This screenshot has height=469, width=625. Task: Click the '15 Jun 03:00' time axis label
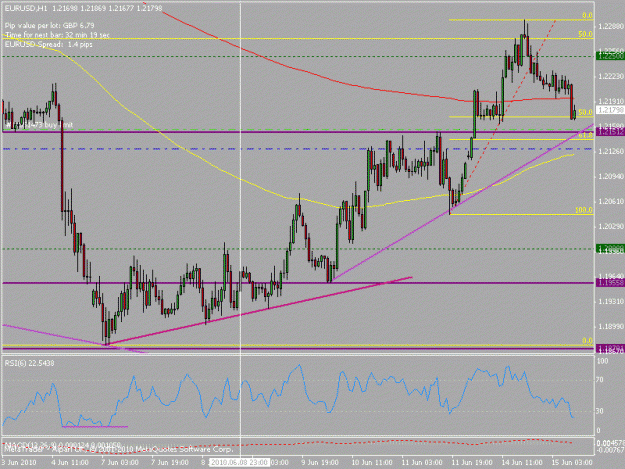pyautogui.click(x=572, y=462)
